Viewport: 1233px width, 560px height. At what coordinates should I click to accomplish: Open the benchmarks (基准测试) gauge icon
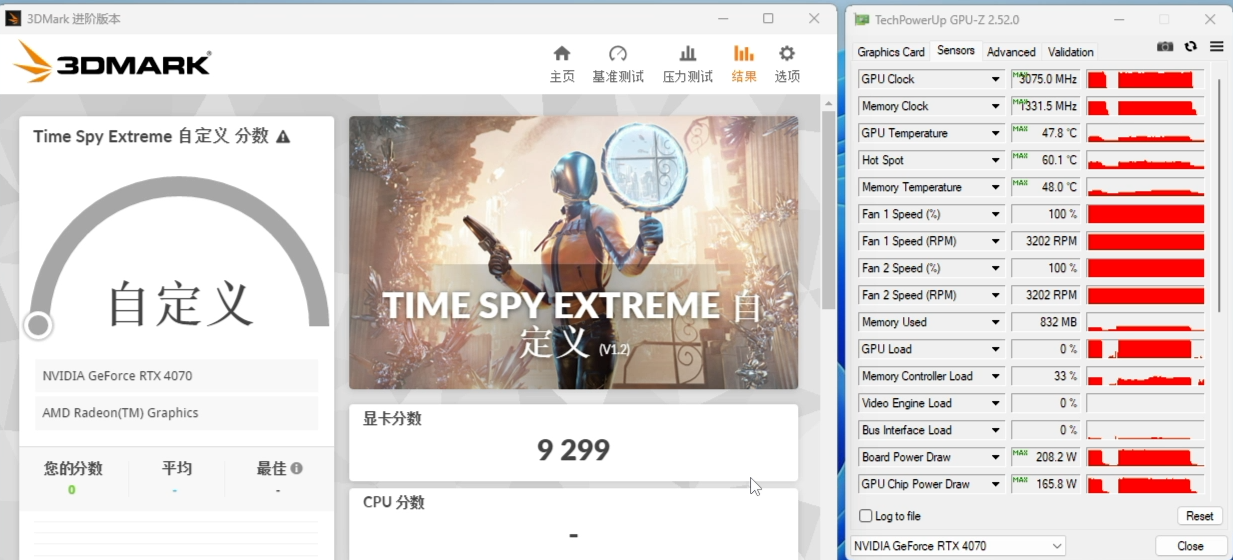[x=618, y=54]
